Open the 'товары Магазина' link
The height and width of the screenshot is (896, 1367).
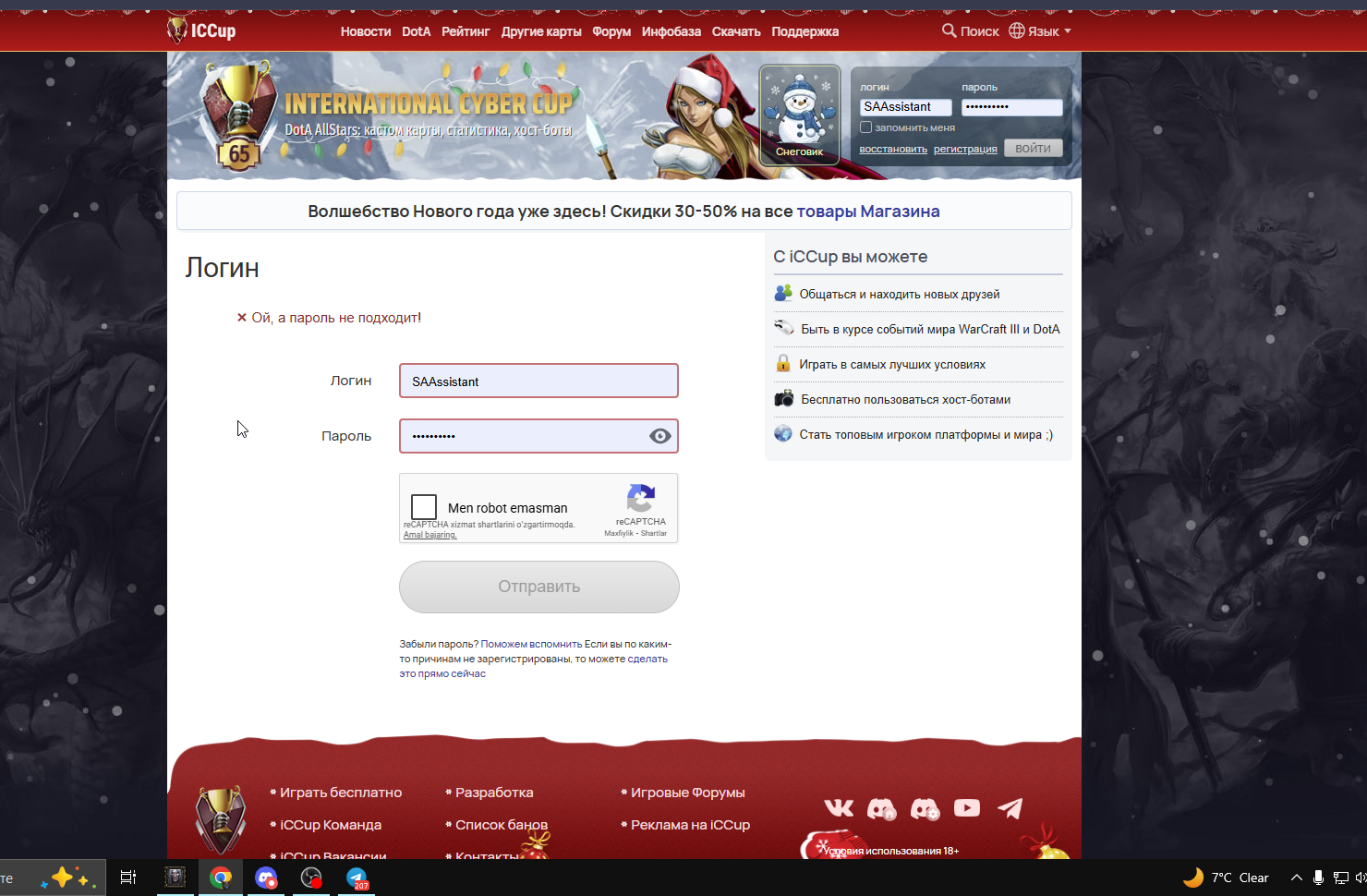pos(868,211)
